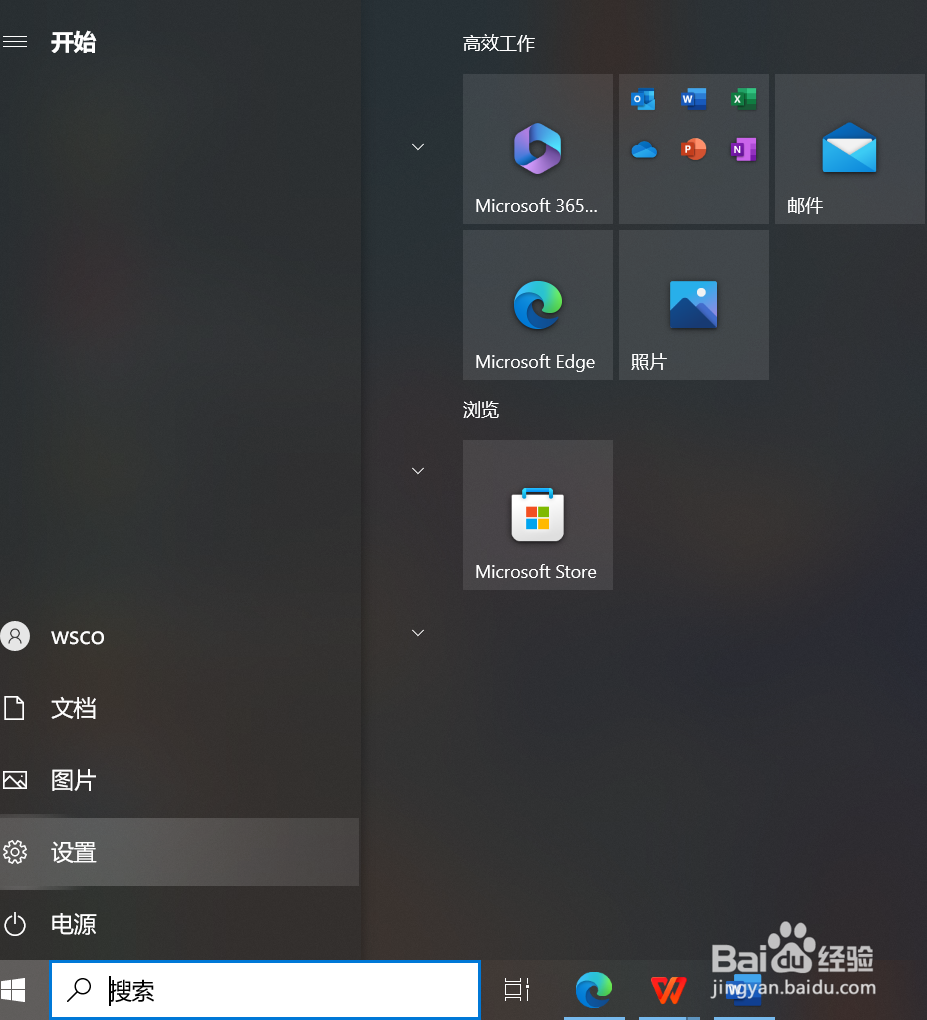Open the Microsoft Store tile

pos(537,515)
